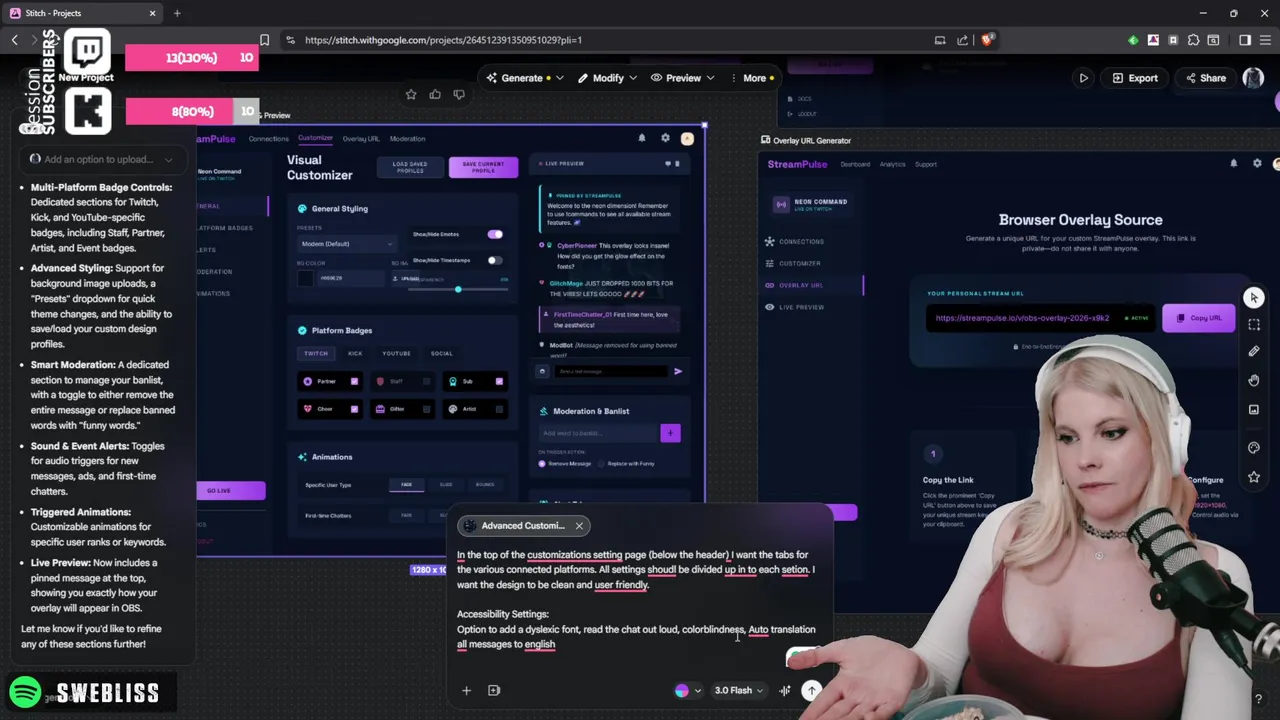Select the image tool in canvas toolbar
1280x720 pixels.
coord(1254,409)
